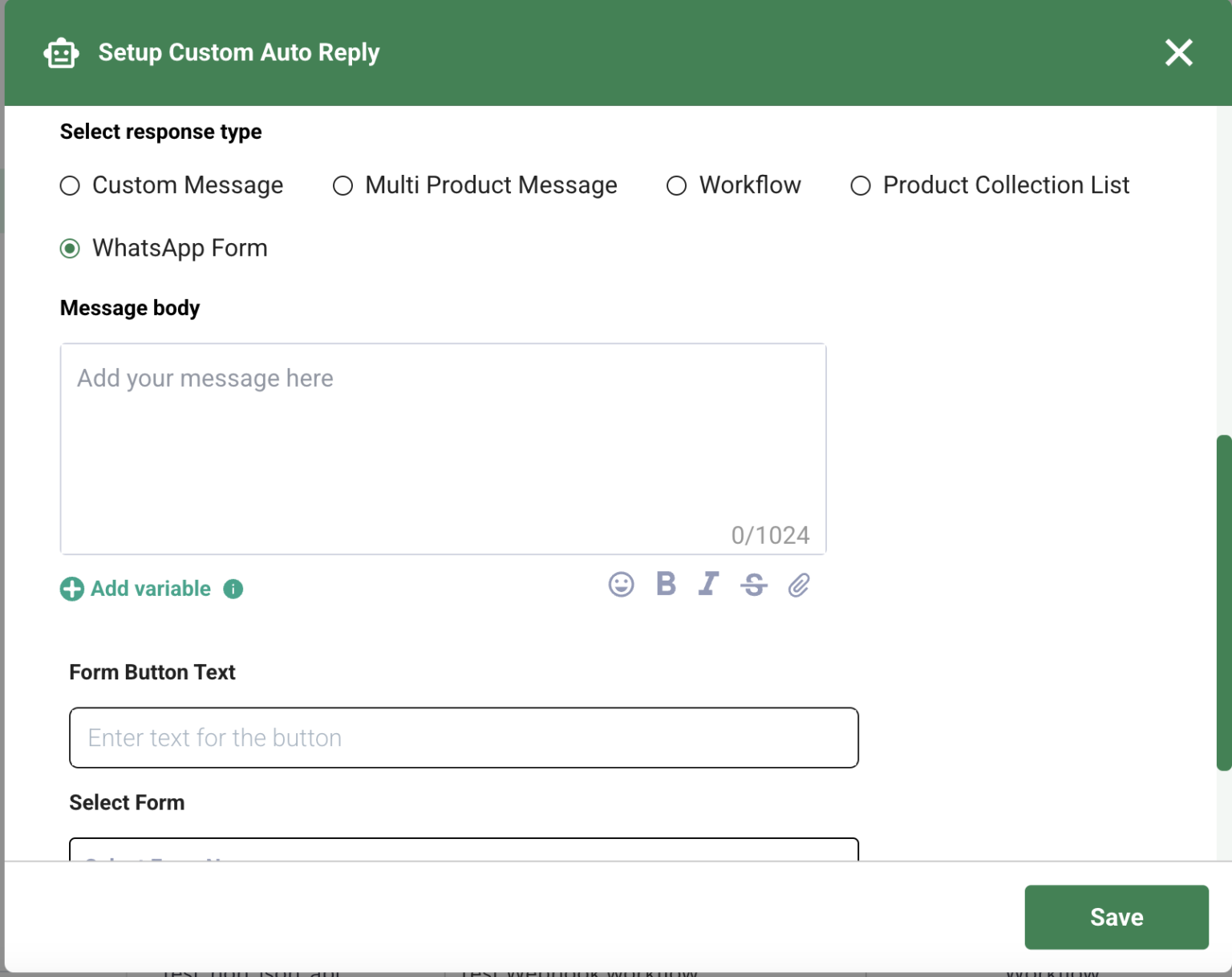Apply bold formatting to message
Image resolution: width=1232 pixels, height=977 pixels.
click(666, 585)
